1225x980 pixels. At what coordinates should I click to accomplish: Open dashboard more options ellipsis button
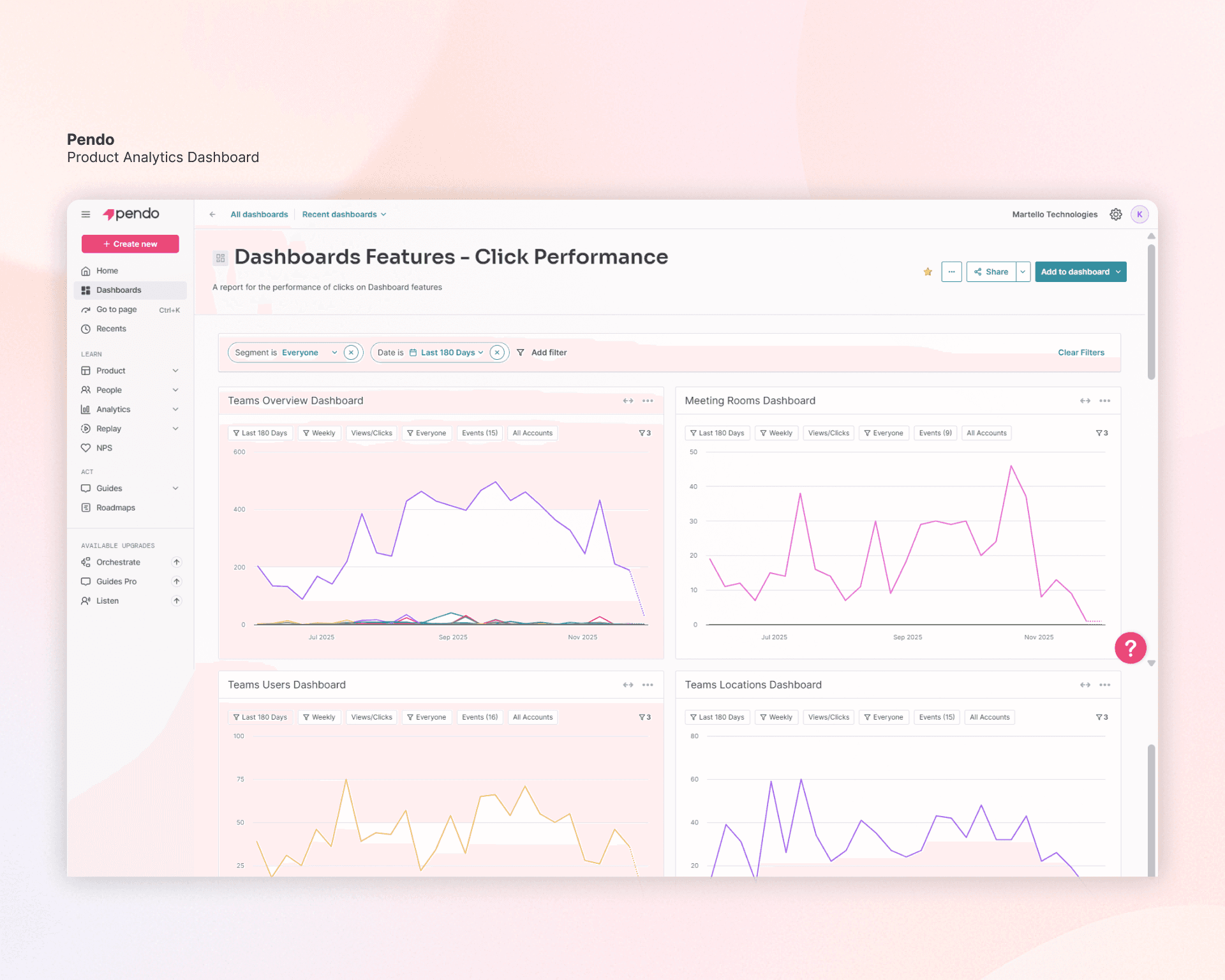pos(951,272)
